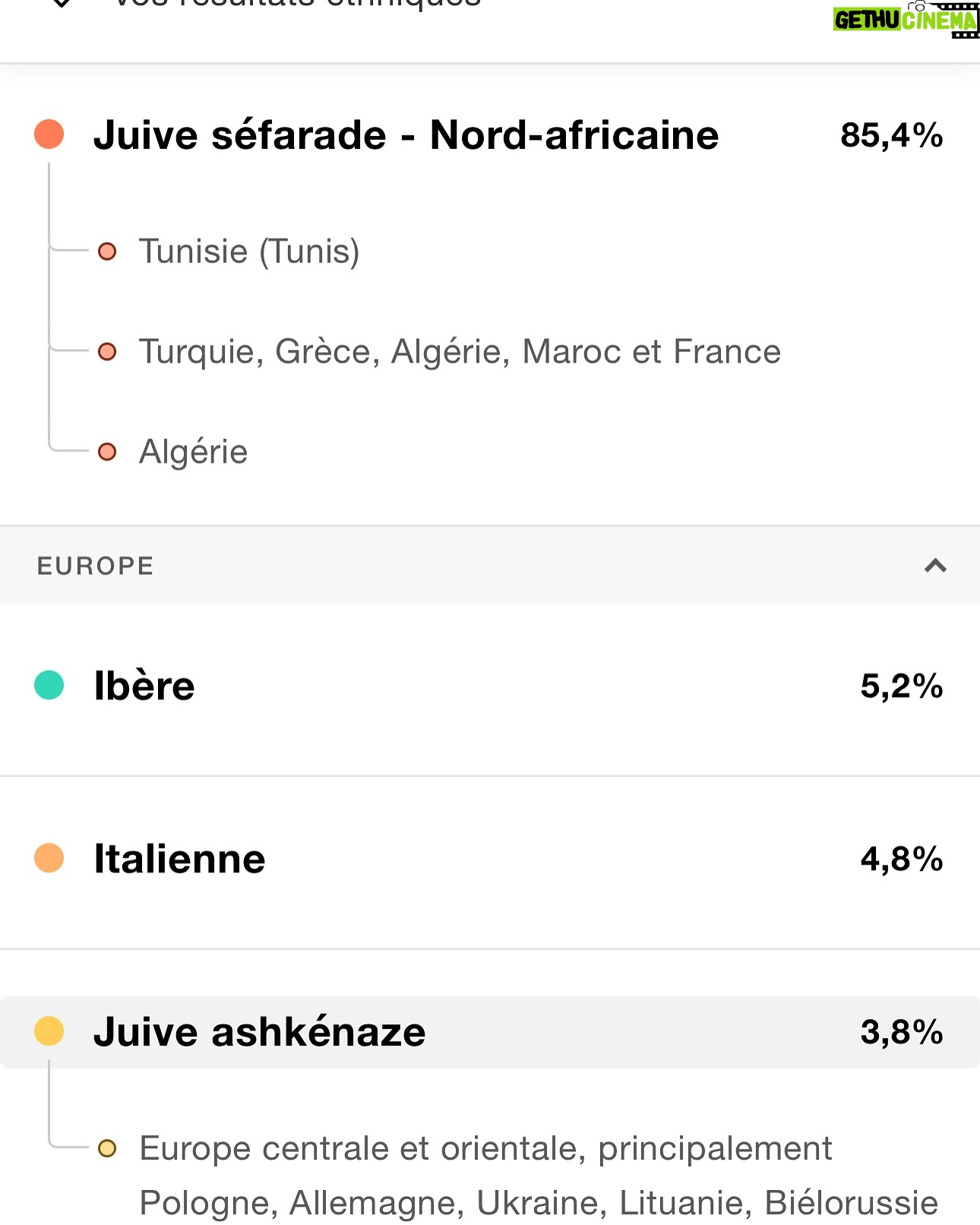The height and width of the screenshot is (1225, 980).
Task: Select the Algérie sub-region
Action: pos(193,452)
